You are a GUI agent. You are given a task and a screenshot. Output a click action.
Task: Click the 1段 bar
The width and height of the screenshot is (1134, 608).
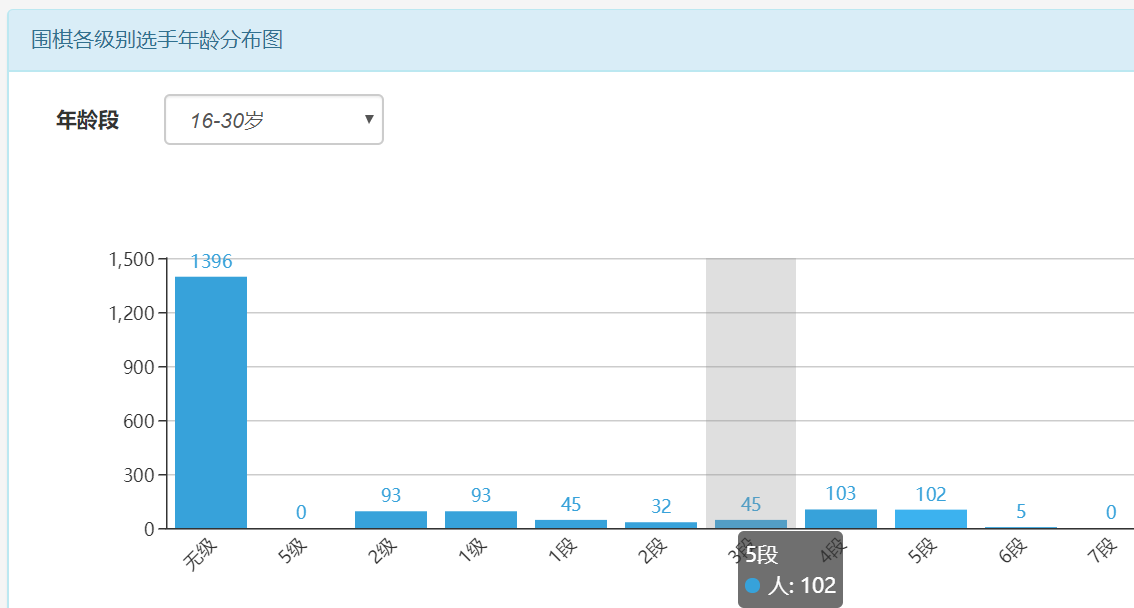(x=571, y=523)
